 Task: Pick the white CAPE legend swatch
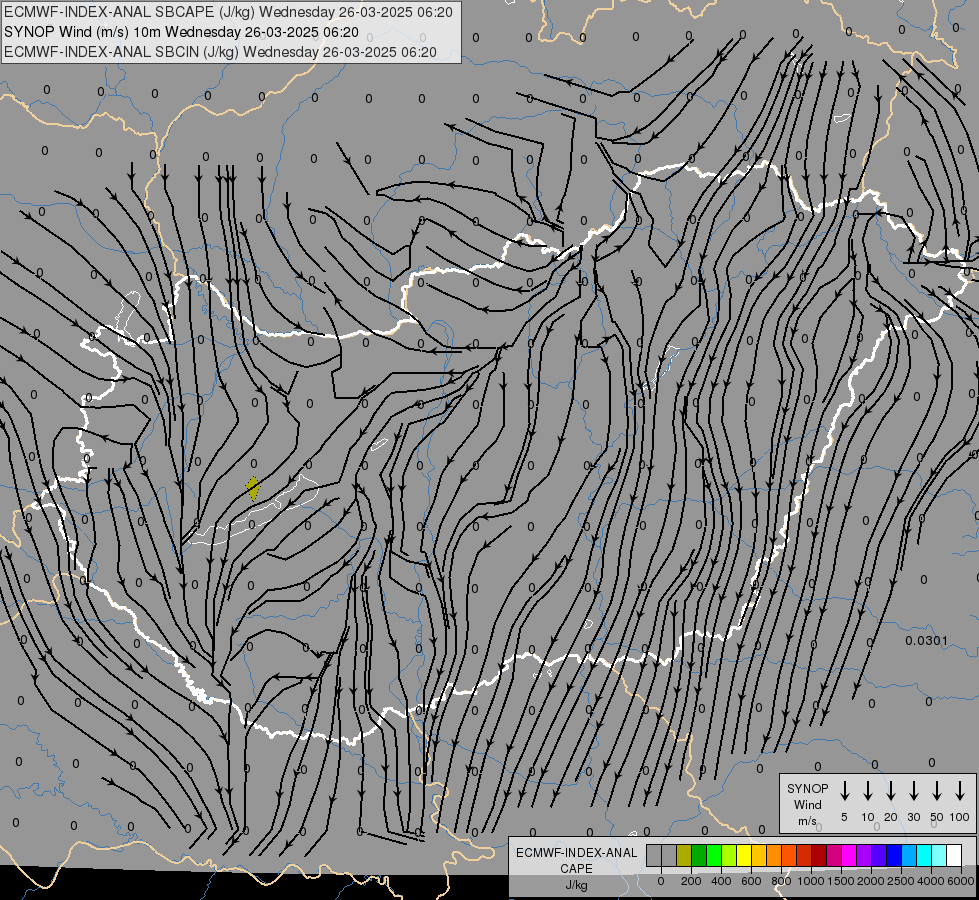click(x=954, y=856)
